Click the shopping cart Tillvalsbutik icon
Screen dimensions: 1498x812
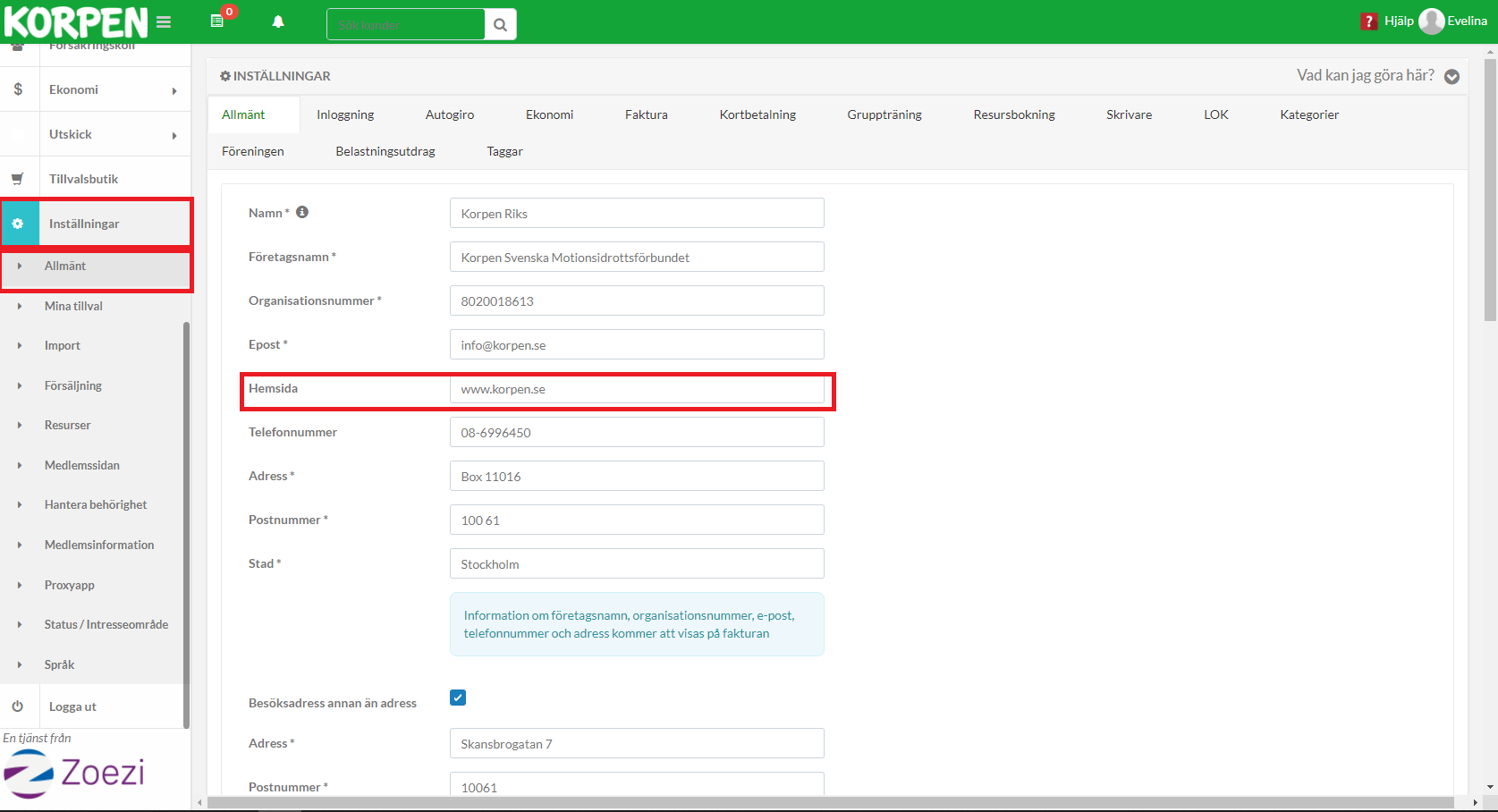coord(18,179)
